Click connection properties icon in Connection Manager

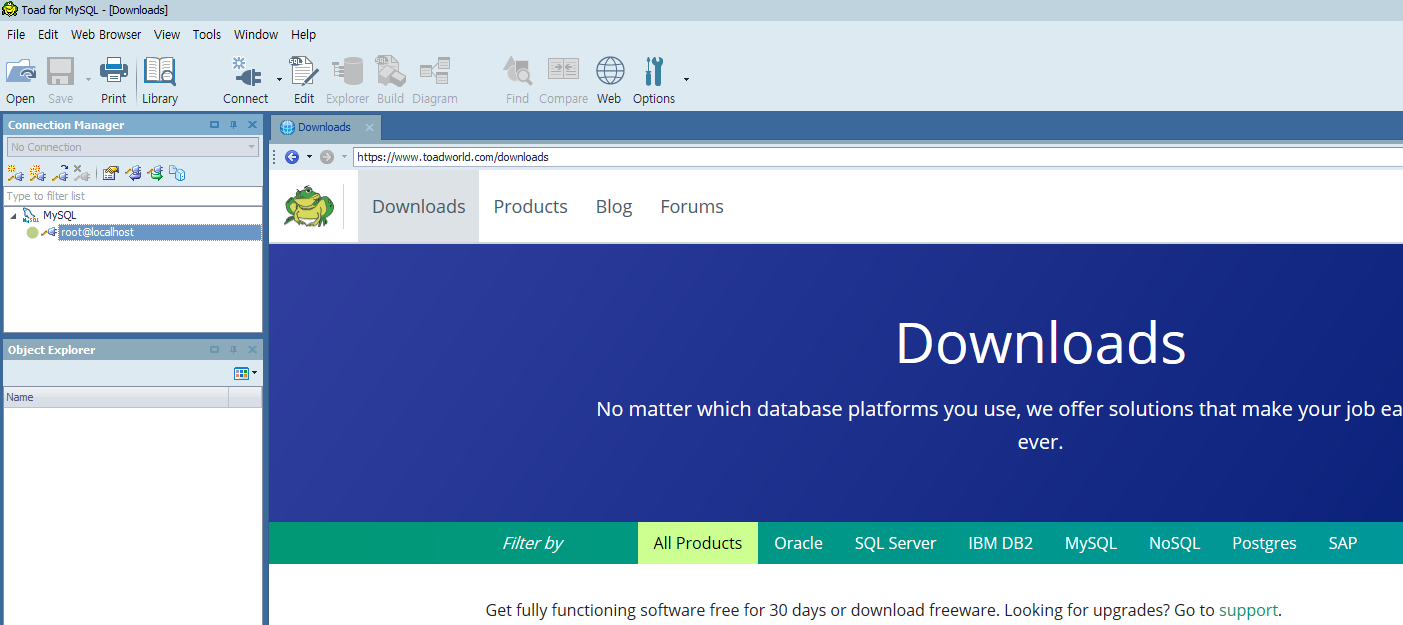tap(111, 174)
